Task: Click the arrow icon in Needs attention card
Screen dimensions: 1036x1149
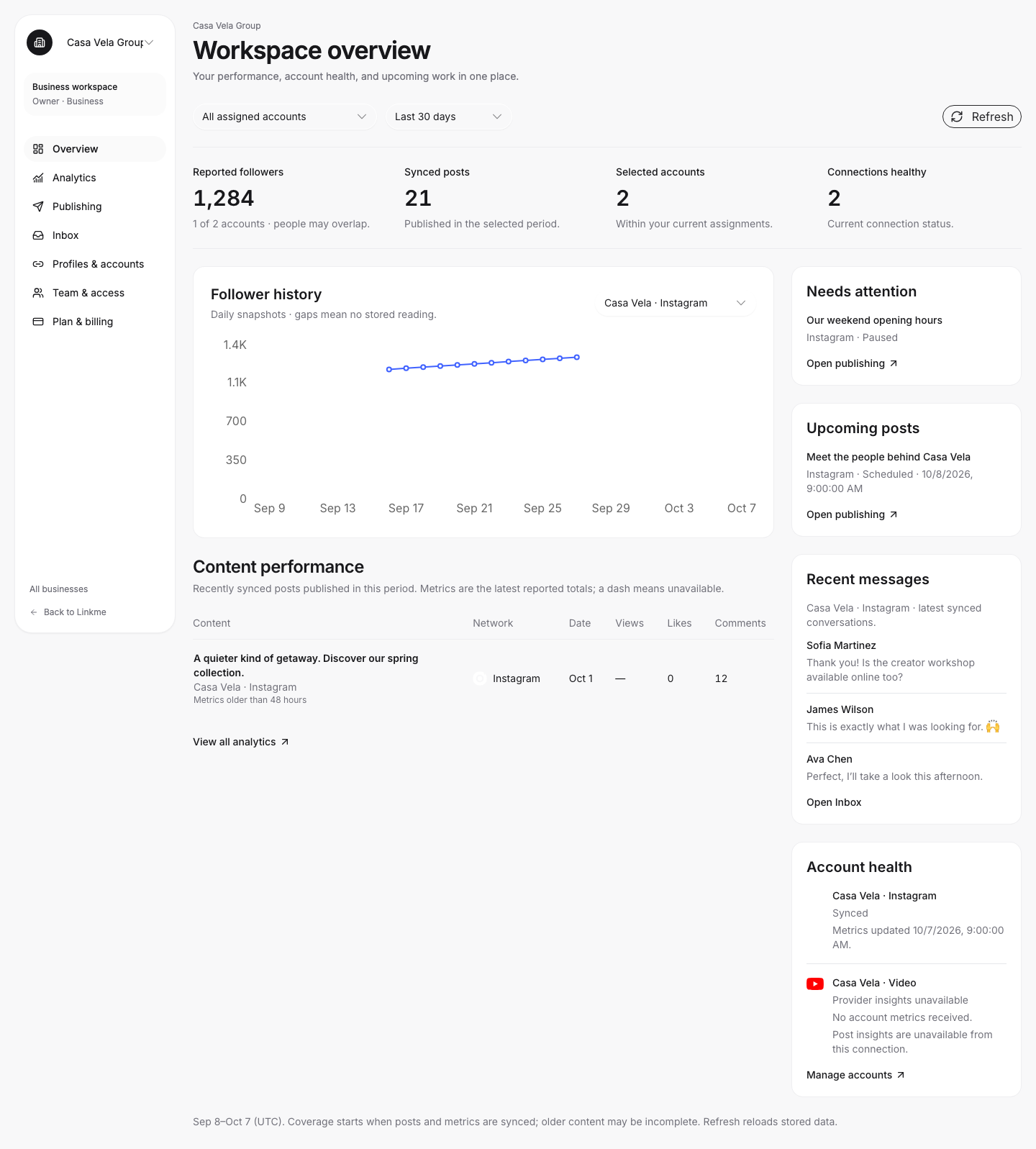Action: coord(894,363)
